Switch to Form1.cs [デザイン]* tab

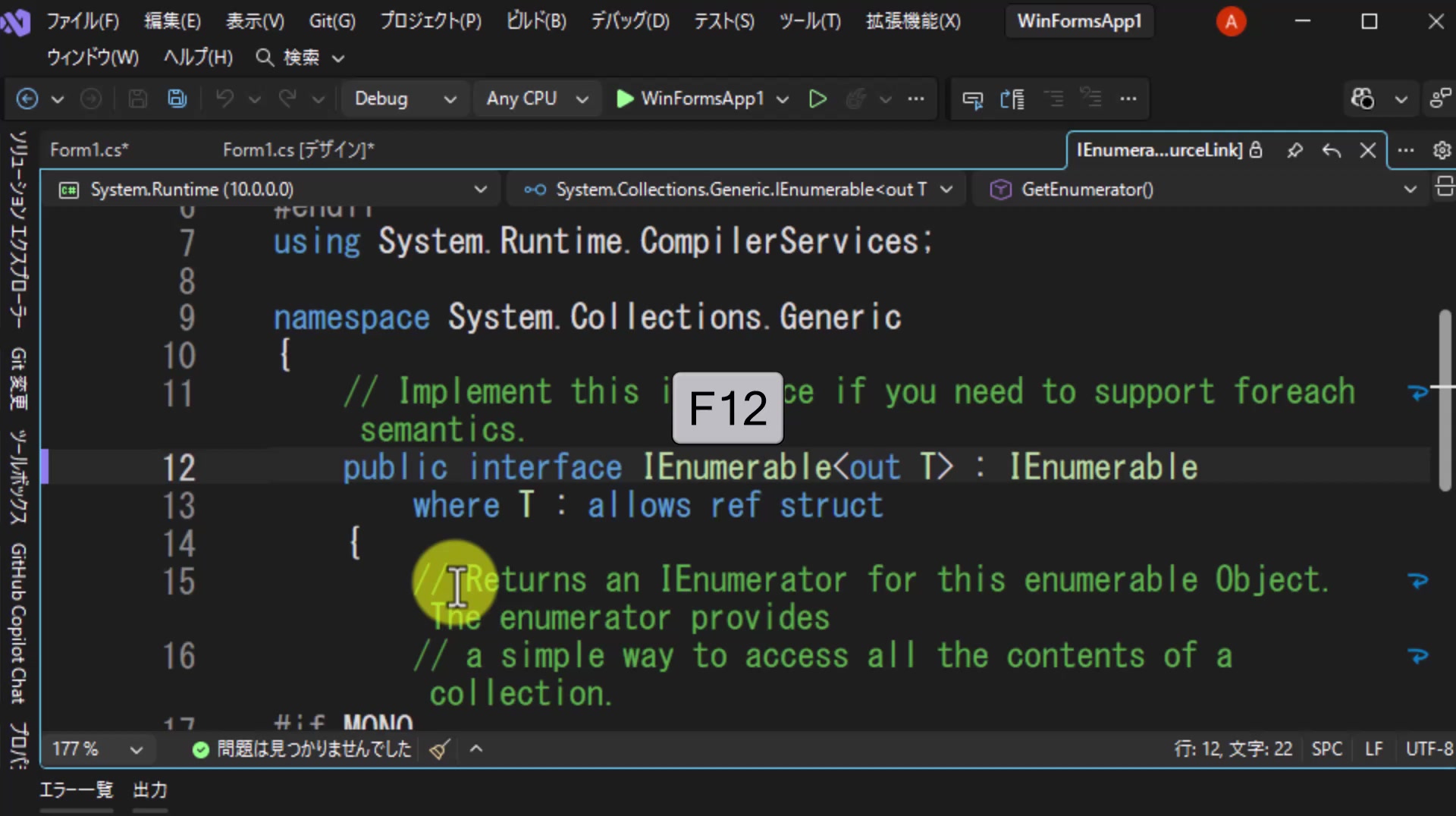(299, 150)
